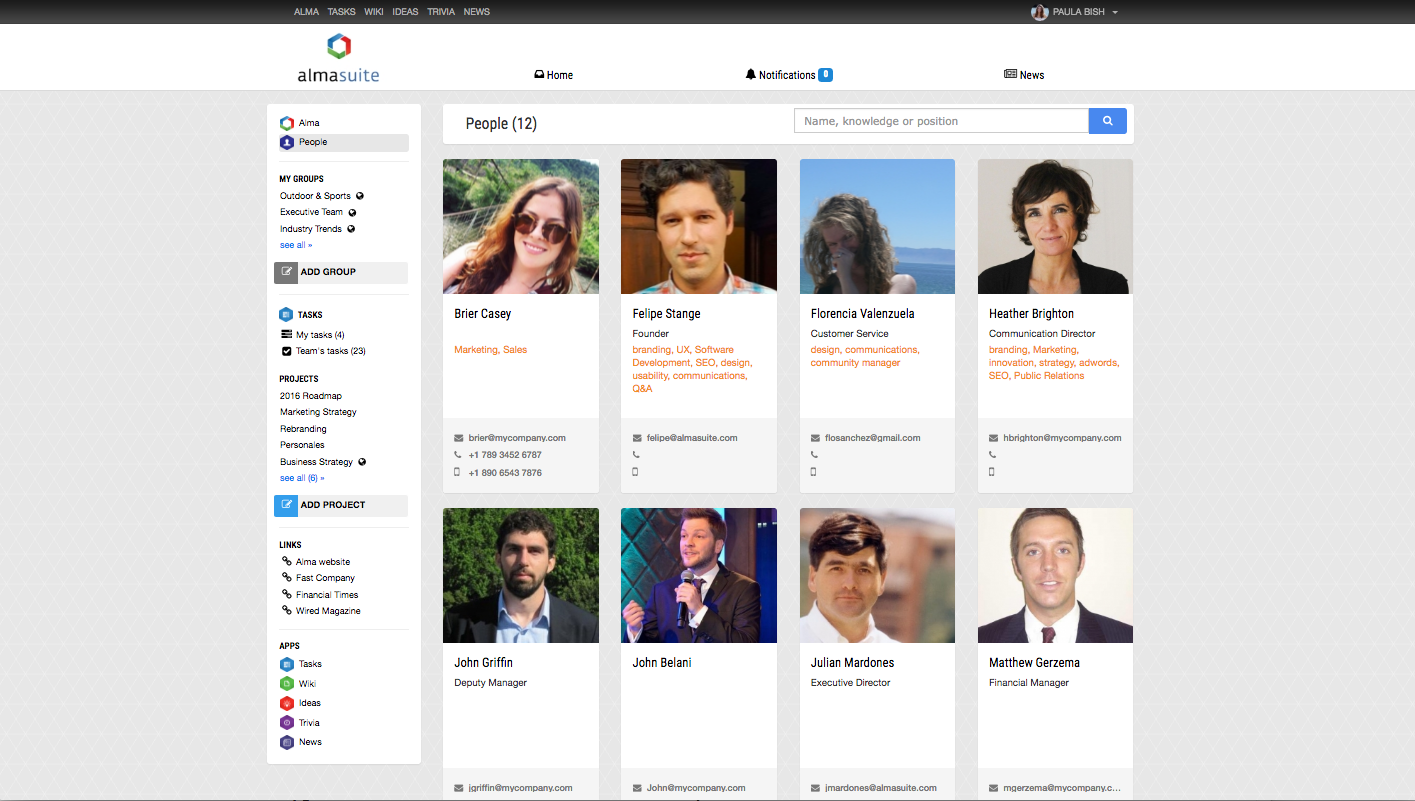The image size is (1415, 801).
Task: Click the Financial Times link icon
Action: pos(287,595)
